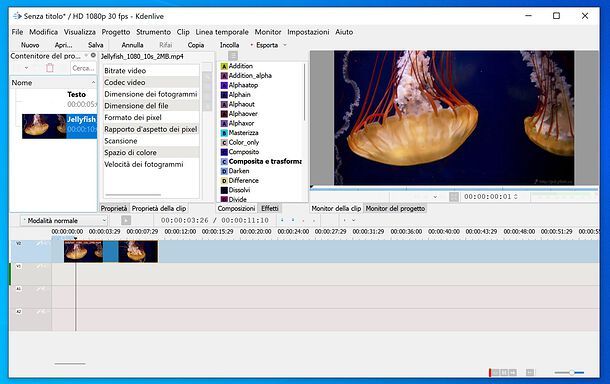Select the Difference composition icon
This screenshot has height=384, width=610.
(224, 181)
